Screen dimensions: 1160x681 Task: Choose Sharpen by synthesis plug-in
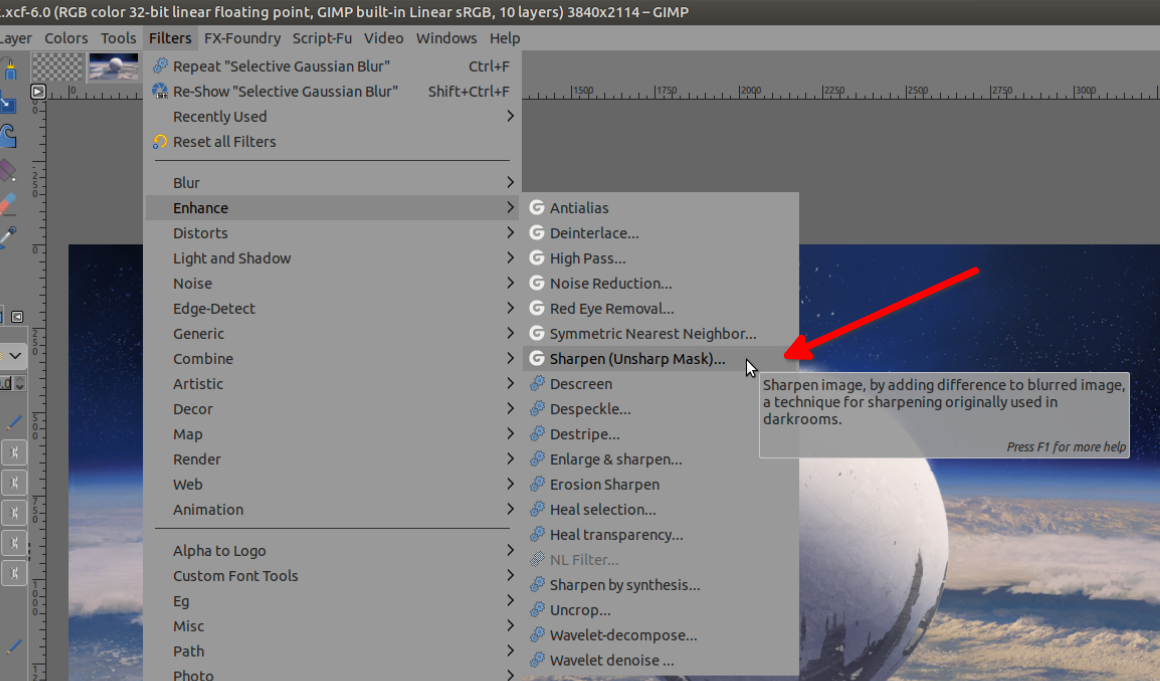tap(661, 585)
